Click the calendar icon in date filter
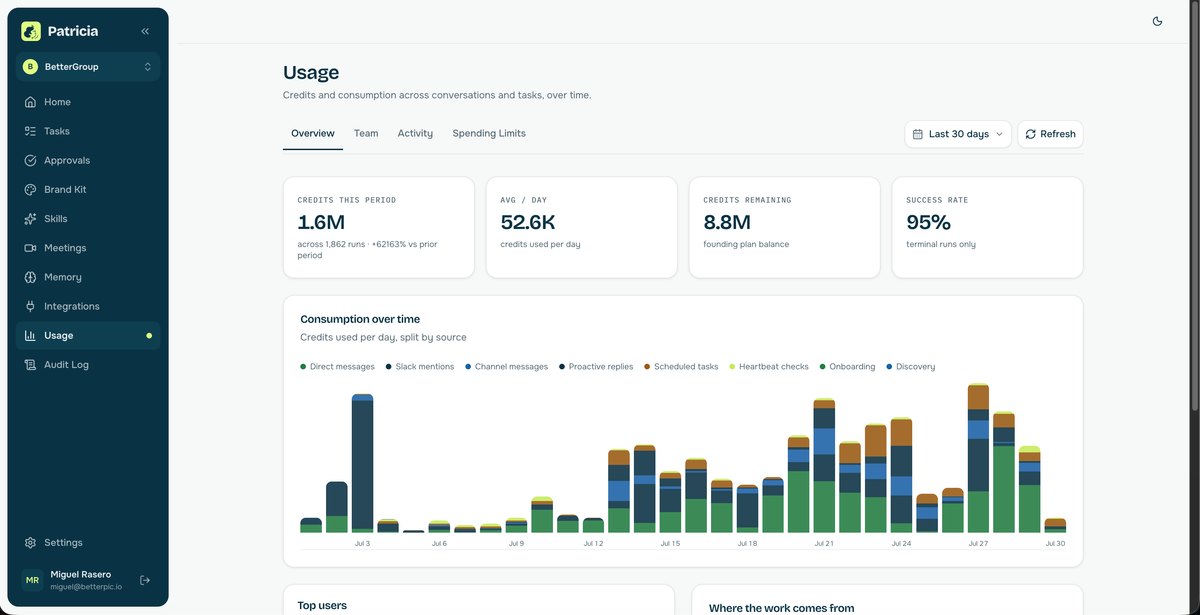The width and height of the screenshot is (1200, 615). 918,134
